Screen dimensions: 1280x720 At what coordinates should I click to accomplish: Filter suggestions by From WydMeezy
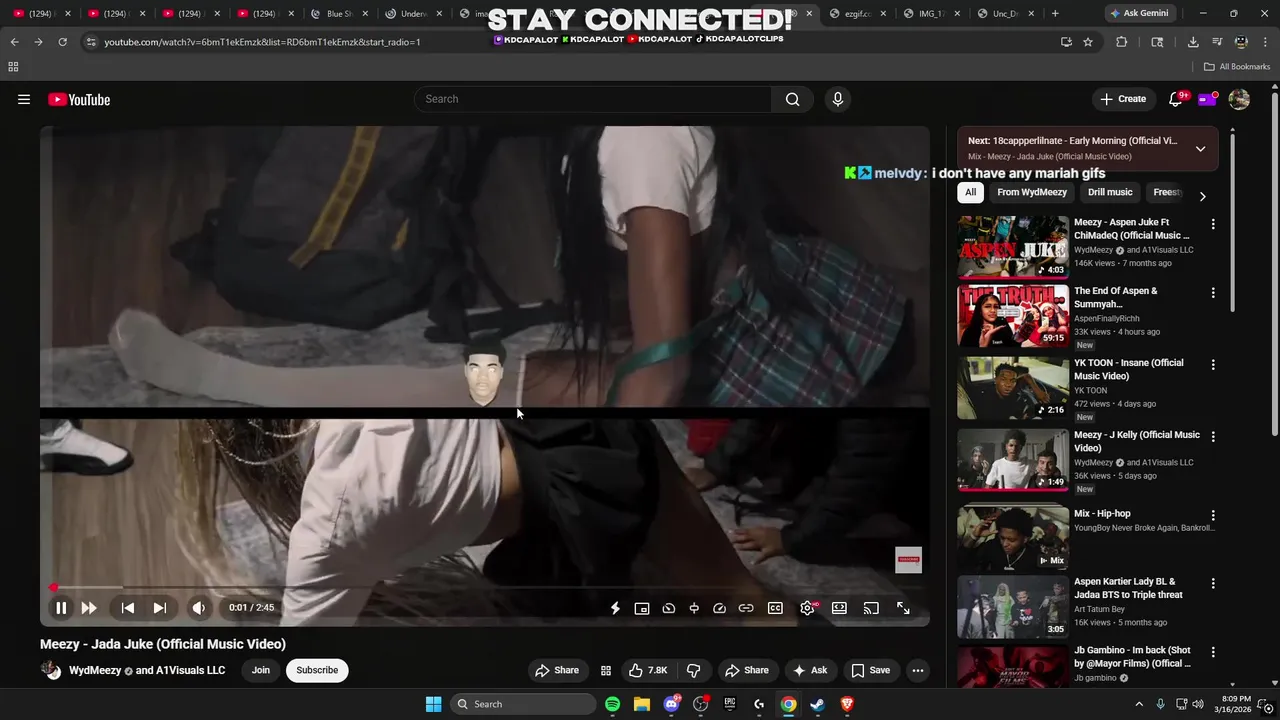click(x=1032, y=192)
